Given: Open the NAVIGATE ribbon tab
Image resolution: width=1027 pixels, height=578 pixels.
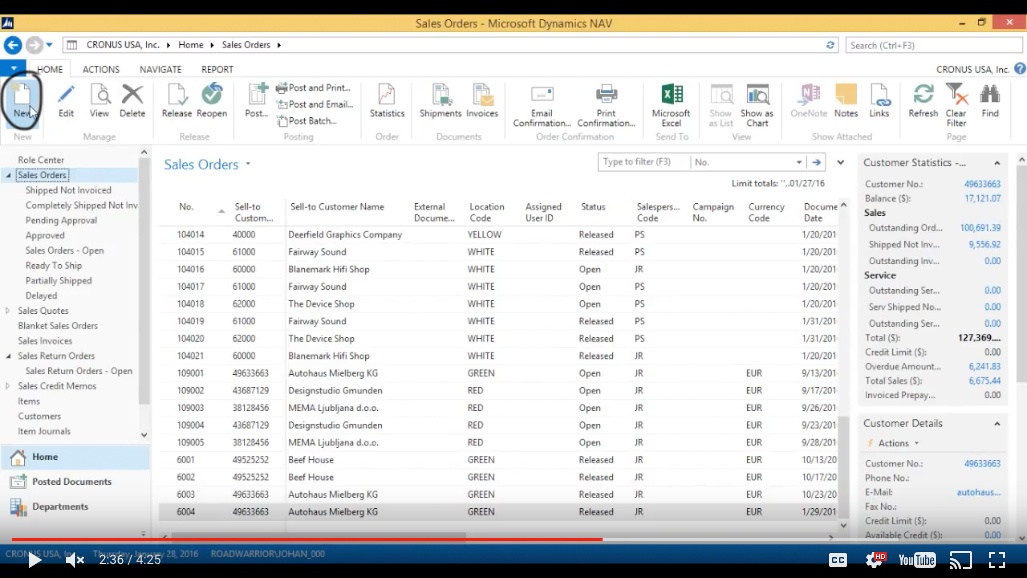Looking at the screenshot, I should (160, 69).
